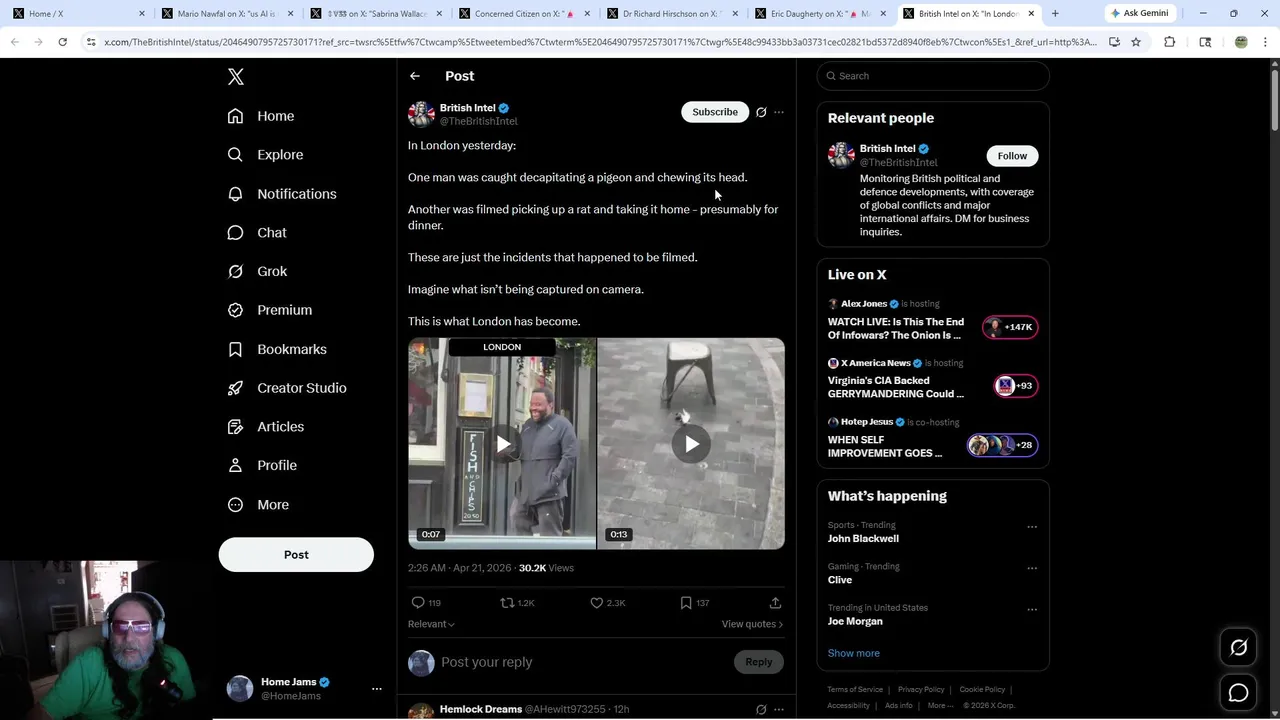1280x720 pixels.
Task: Open John Blackwell trending topic
Action: [863, 538]
